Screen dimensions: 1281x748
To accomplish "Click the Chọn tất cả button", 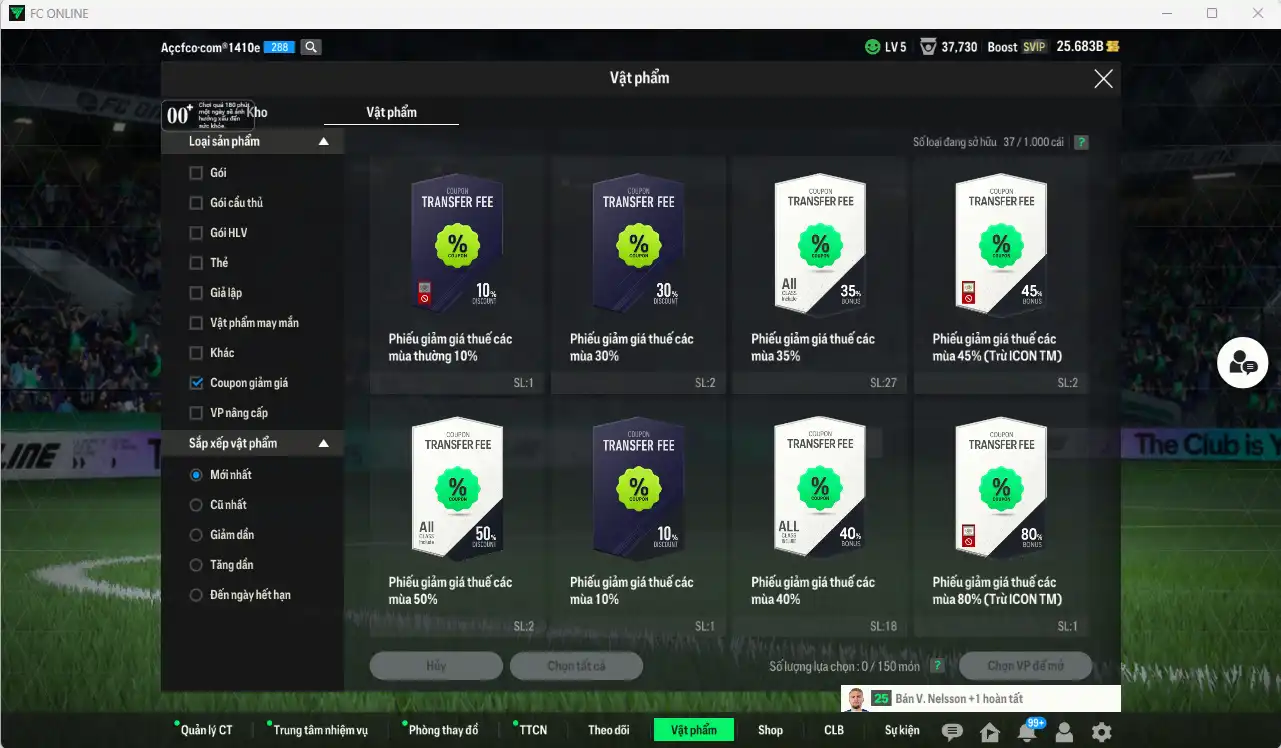I will pos(576,666).
